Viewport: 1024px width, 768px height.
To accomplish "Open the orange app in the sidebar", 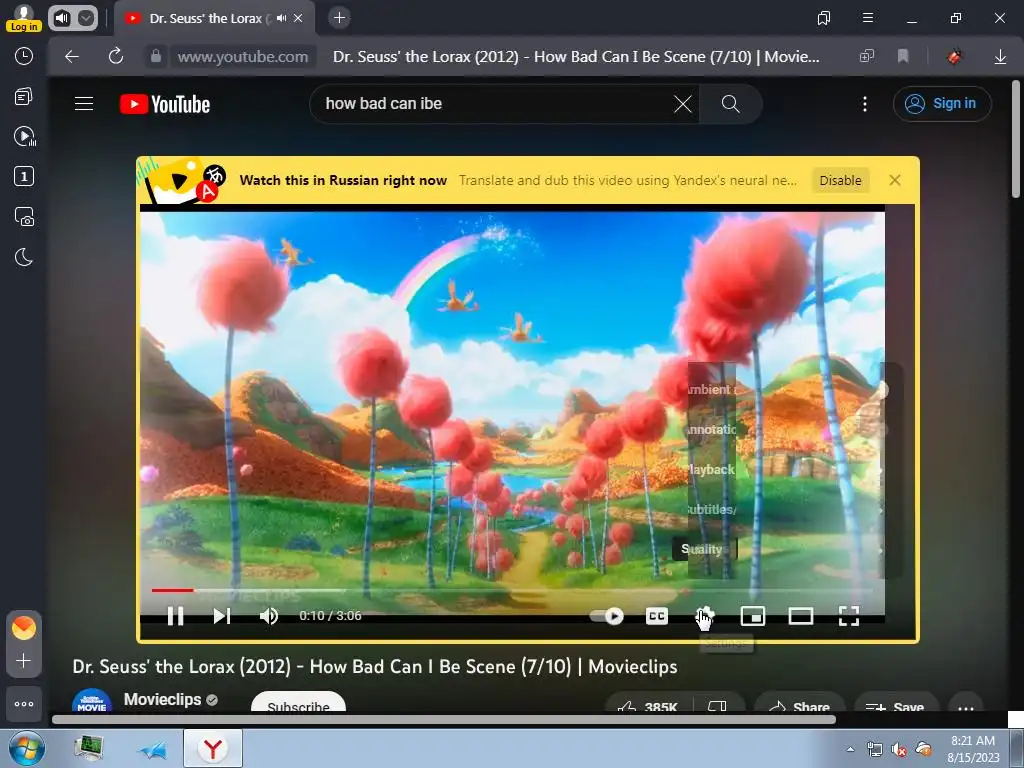I will (x=24, y=628).
